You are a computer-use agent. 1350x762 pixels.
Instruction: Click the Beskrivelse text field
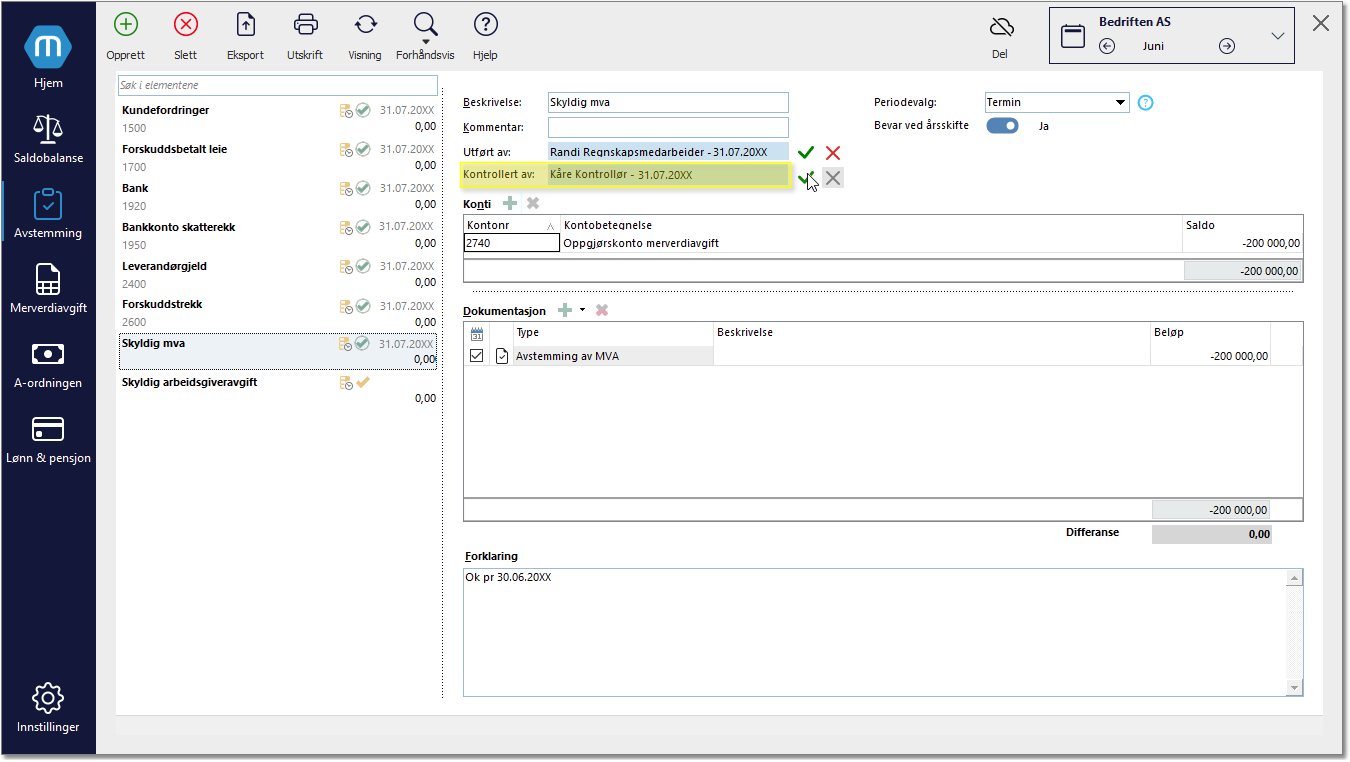(668, 102)
